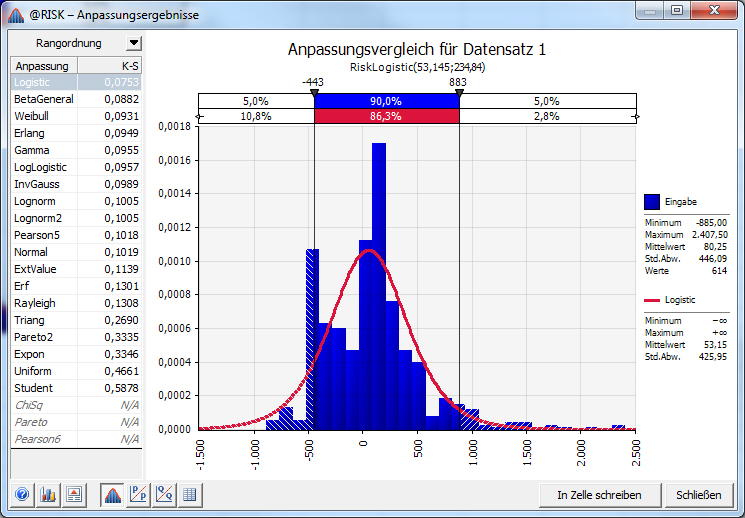Viewport: 745px width, 518px height.
Task: Click the Anpassung column header
Action: [44, 66]
